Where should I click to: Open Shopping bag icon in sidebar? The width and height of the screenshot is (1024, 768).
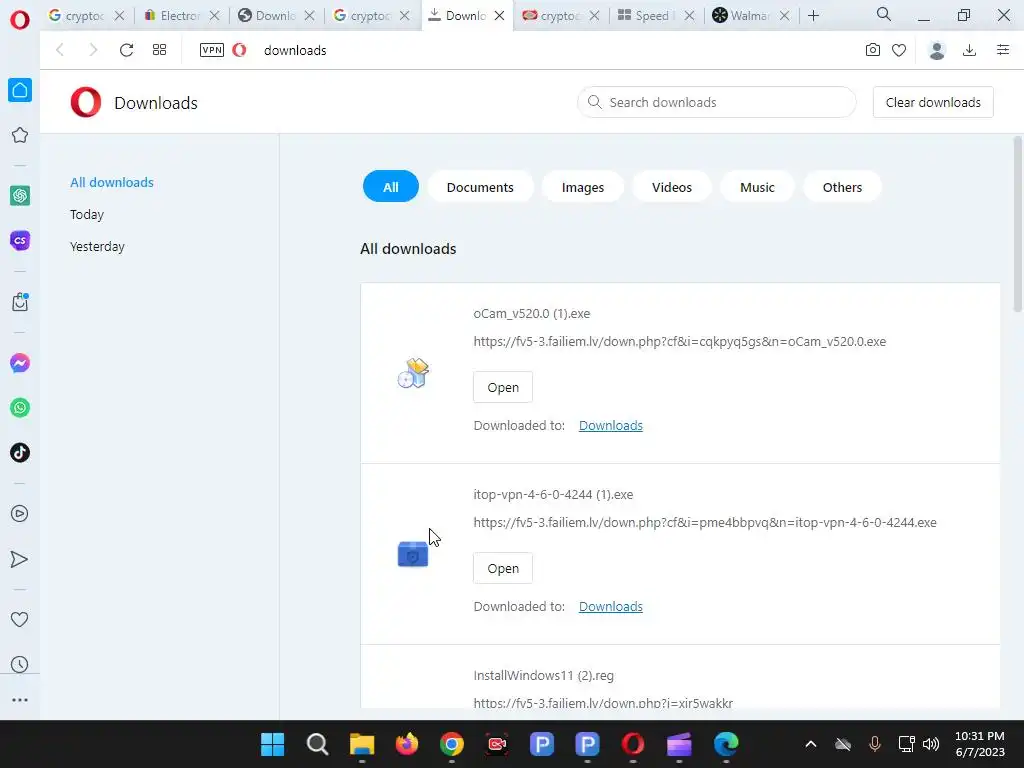click(x=20, y=302)
